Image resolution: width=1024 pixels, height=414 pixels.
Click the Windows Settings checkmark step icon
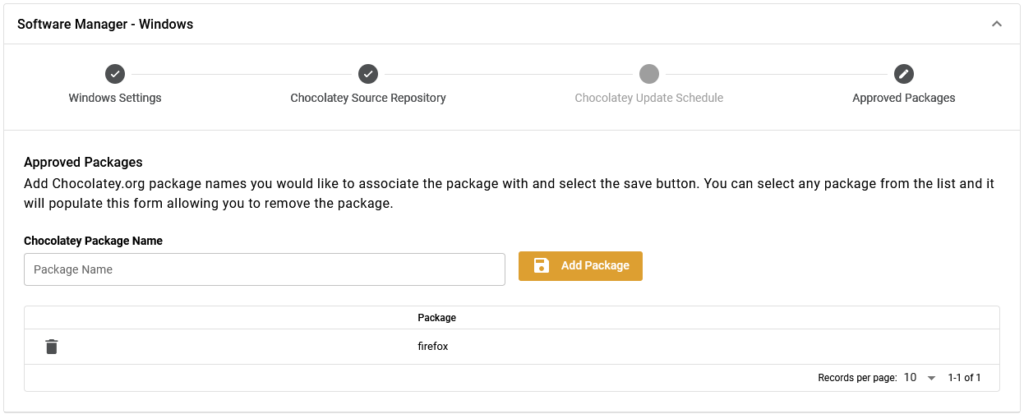(x=115, y=74)
